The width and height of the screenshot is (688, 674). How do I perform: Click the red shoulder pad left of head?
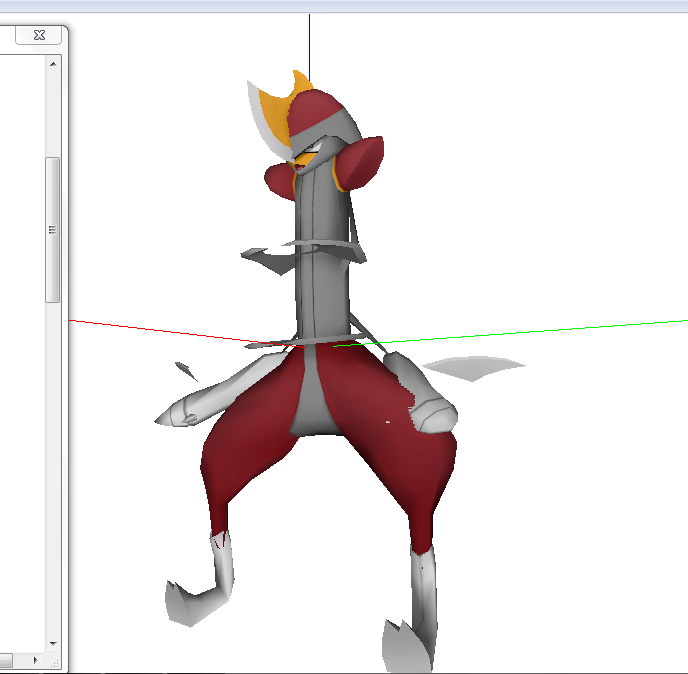coord(280,180)
